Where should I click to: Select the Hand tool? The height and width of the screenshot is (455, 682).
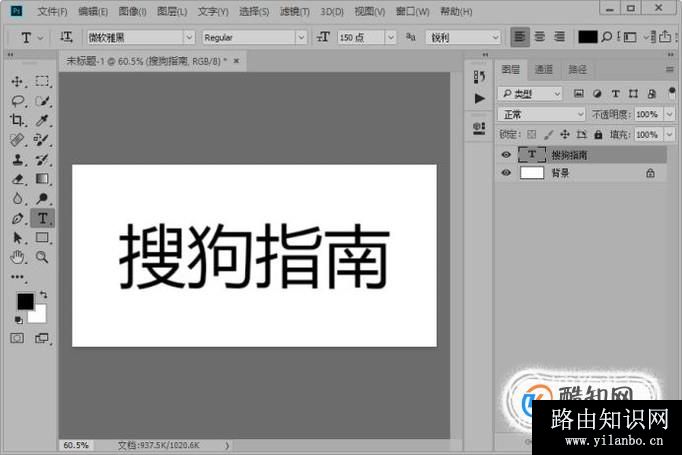point(17,257)
